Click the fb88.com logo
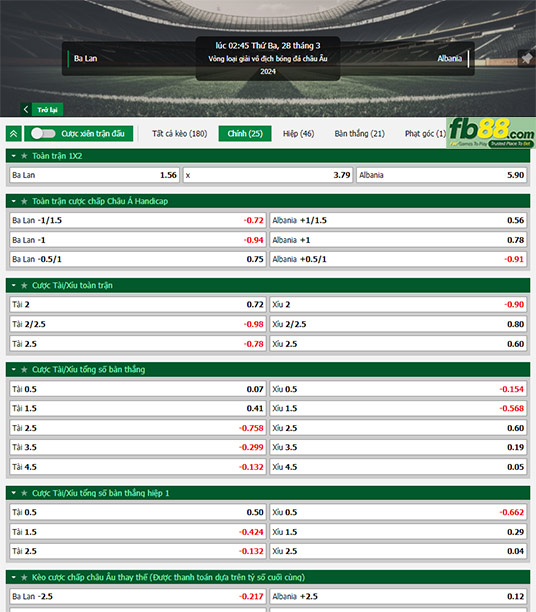Image resolution: width=536 pixels, height=612 pixels. click(491, 133)
